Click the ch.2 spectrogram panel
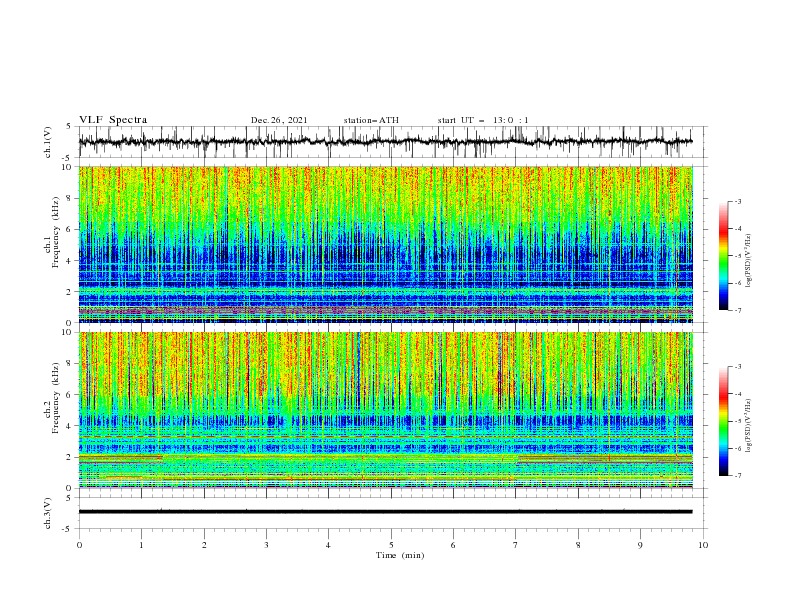 pyautogui.click(x=386, y=410)
